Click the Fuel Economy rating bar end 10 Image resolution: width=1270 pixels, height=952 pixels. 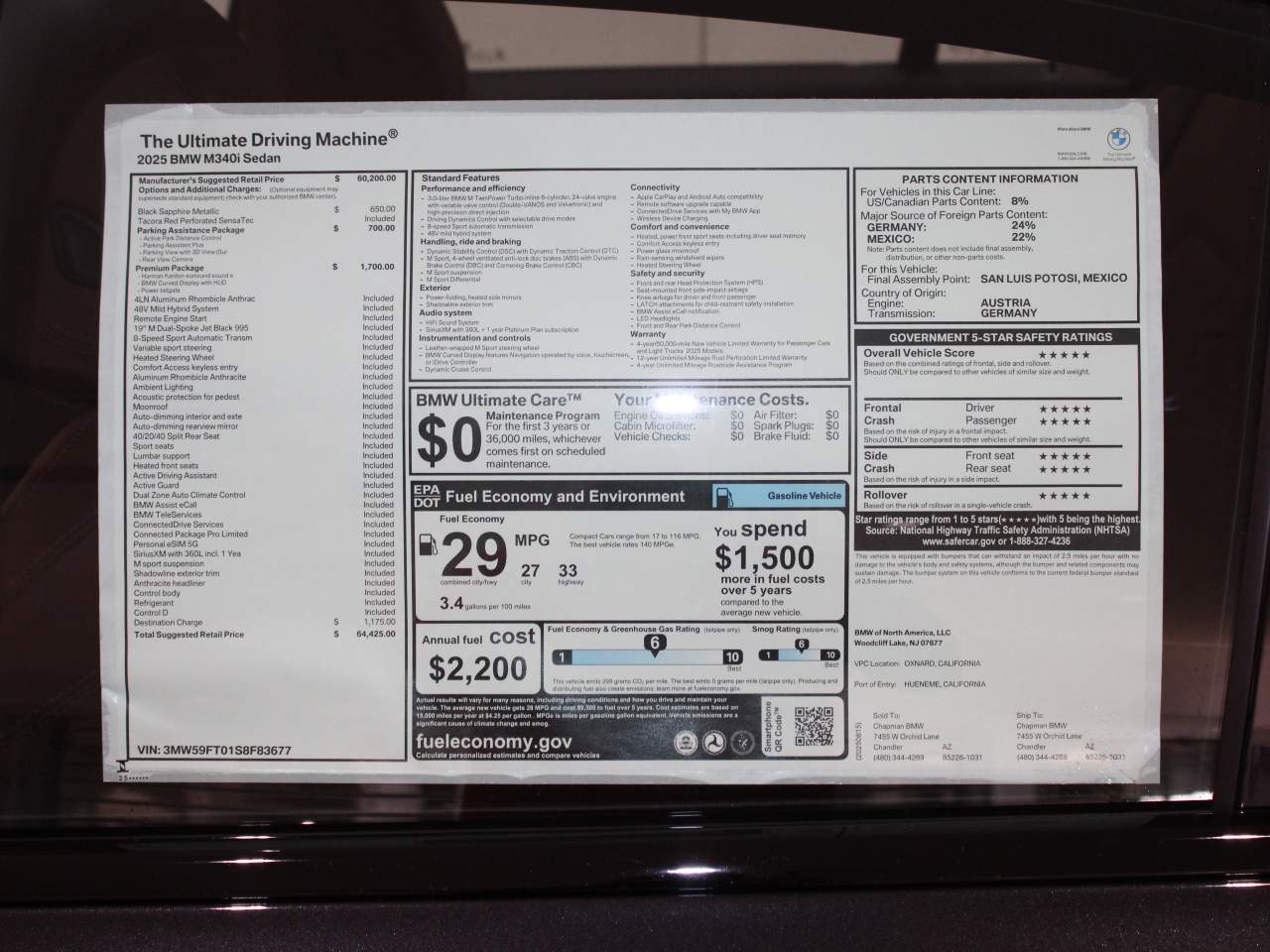731,656
